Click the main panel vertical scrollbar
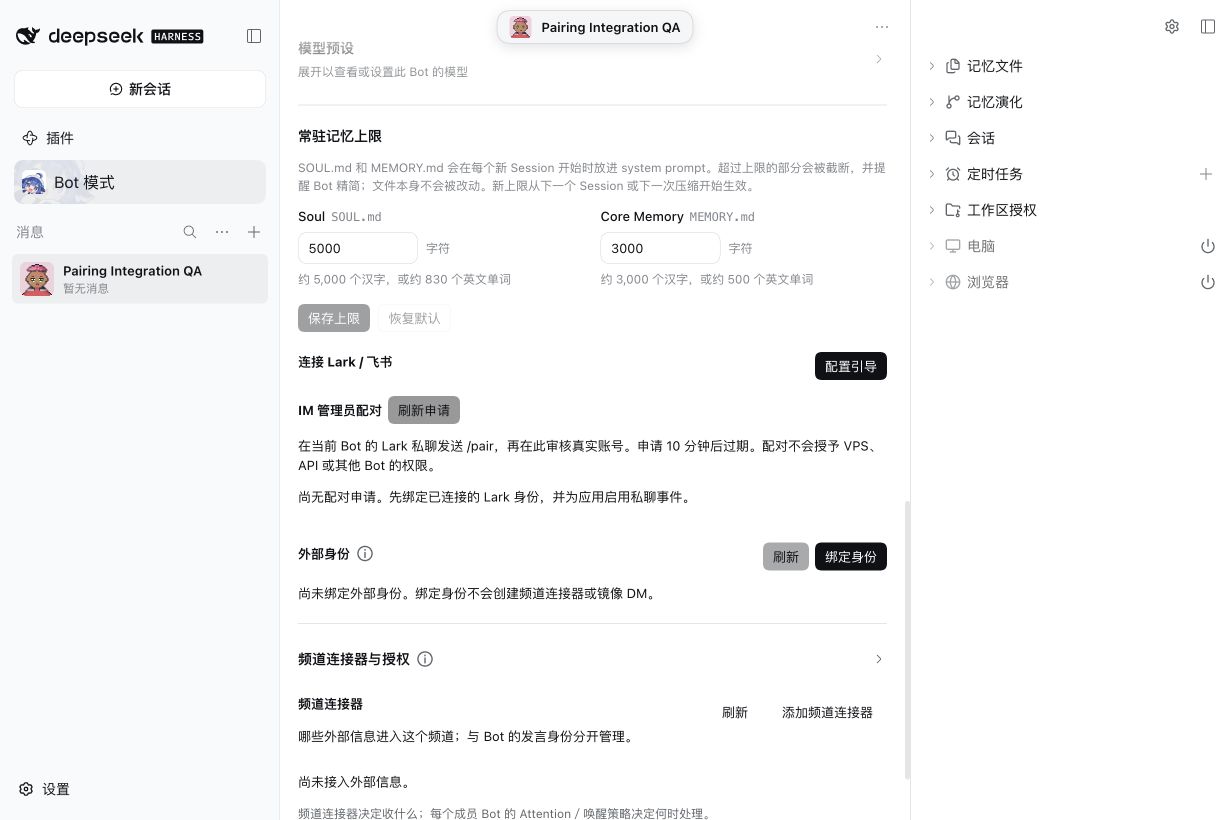Viewport: 1230px width, 820px height. [x=907, y=640]
